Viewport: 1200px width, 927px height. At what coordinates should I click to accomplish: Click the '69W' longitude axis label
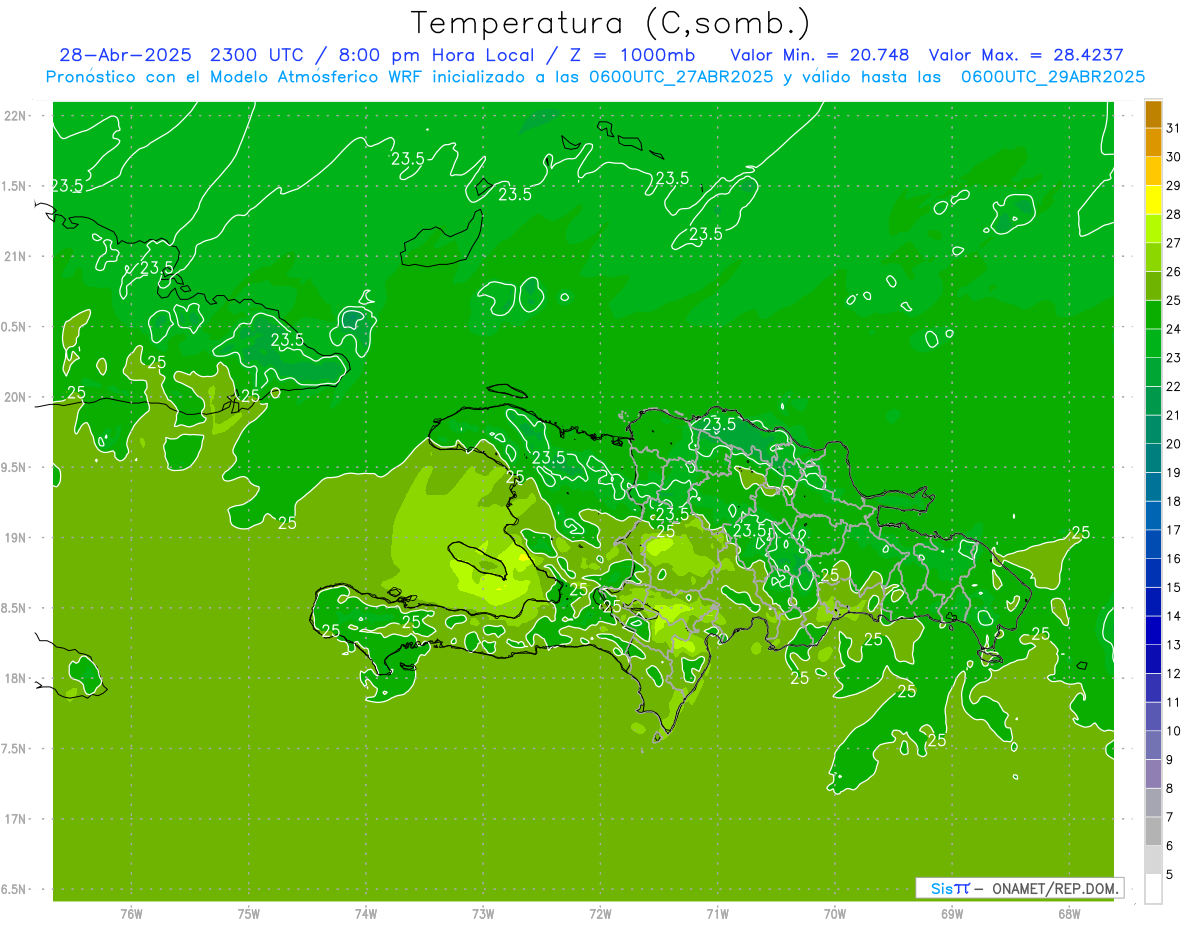(x=952, y=914)
